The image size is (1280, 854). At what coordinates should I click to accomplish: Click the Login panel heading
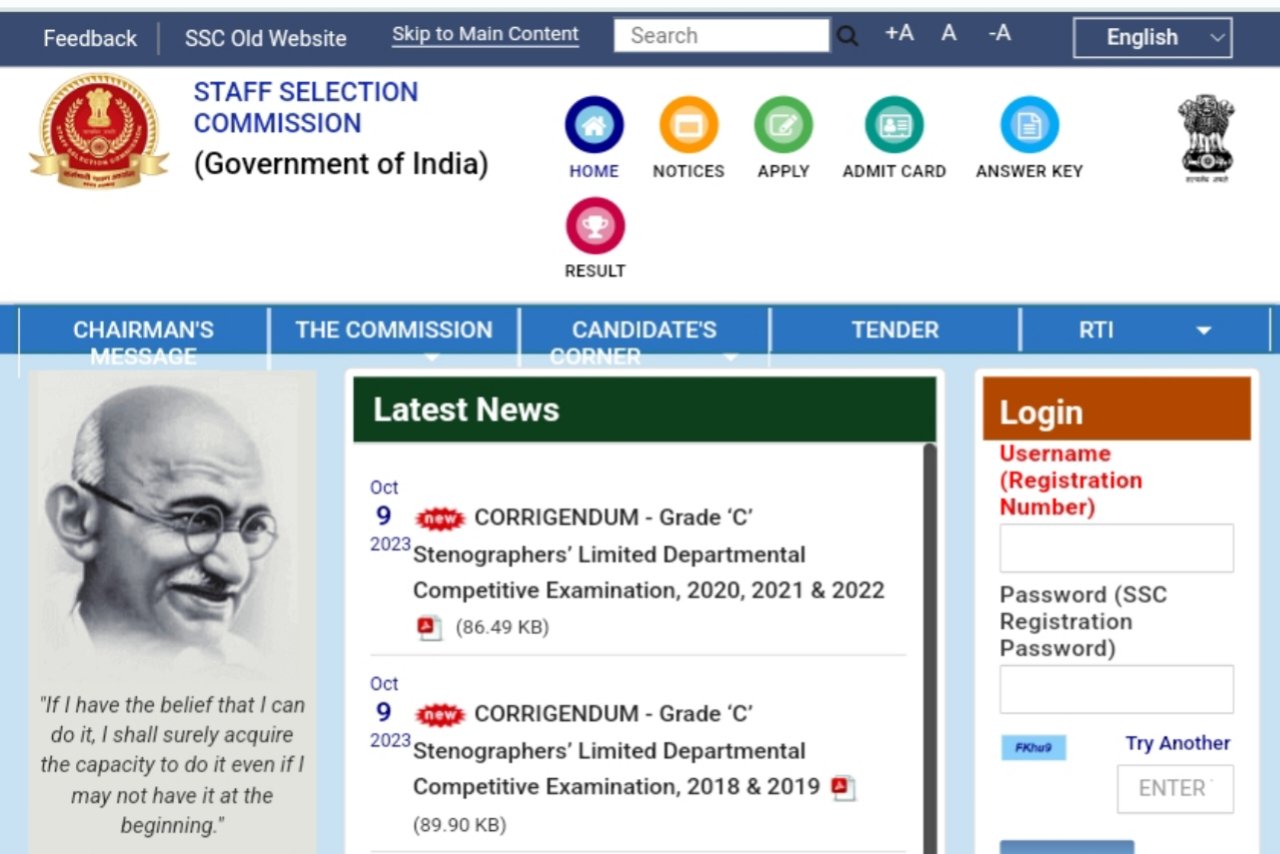tap(1041, 412)
